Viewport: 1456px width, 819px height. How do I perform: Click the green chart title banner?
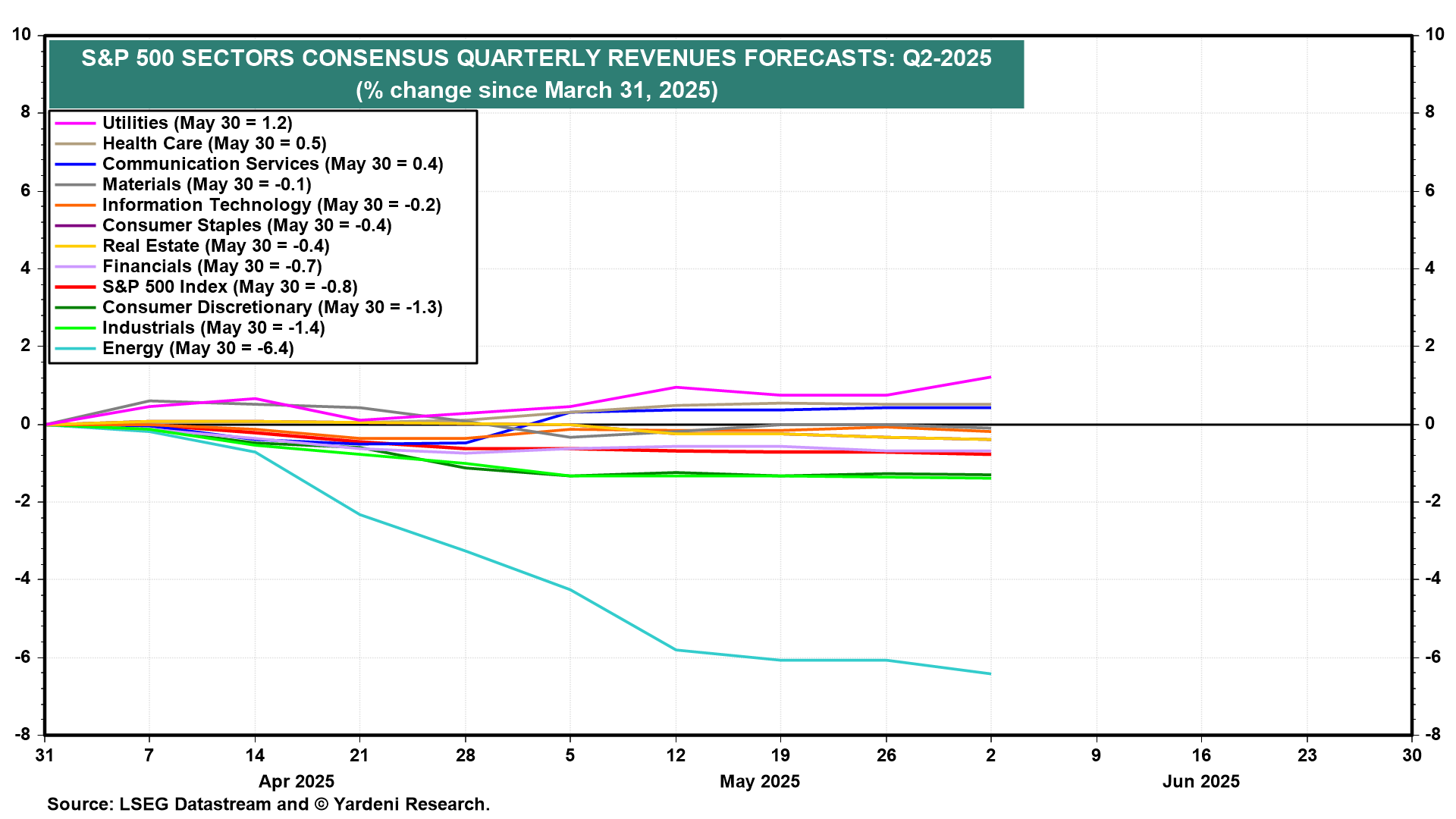pyautogui.click(x=536, y=74)
